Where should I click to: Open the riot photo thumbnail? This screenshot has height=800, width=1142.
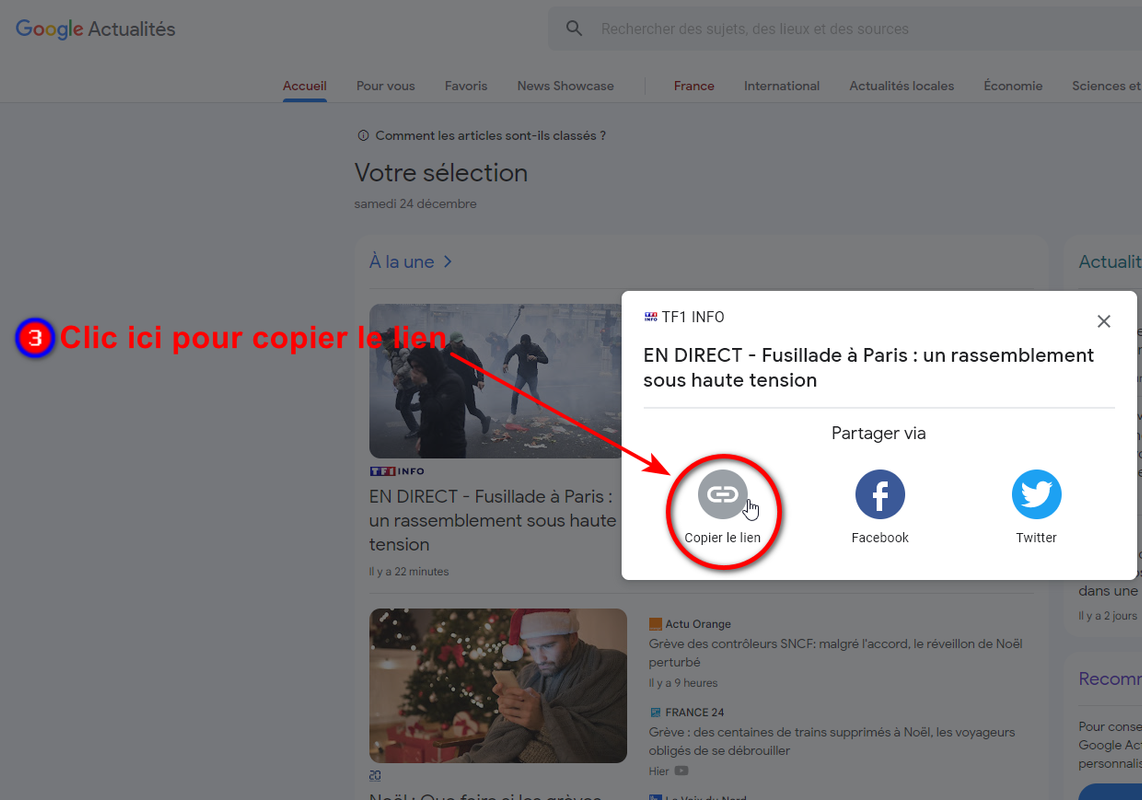click(x=495, y=381)
